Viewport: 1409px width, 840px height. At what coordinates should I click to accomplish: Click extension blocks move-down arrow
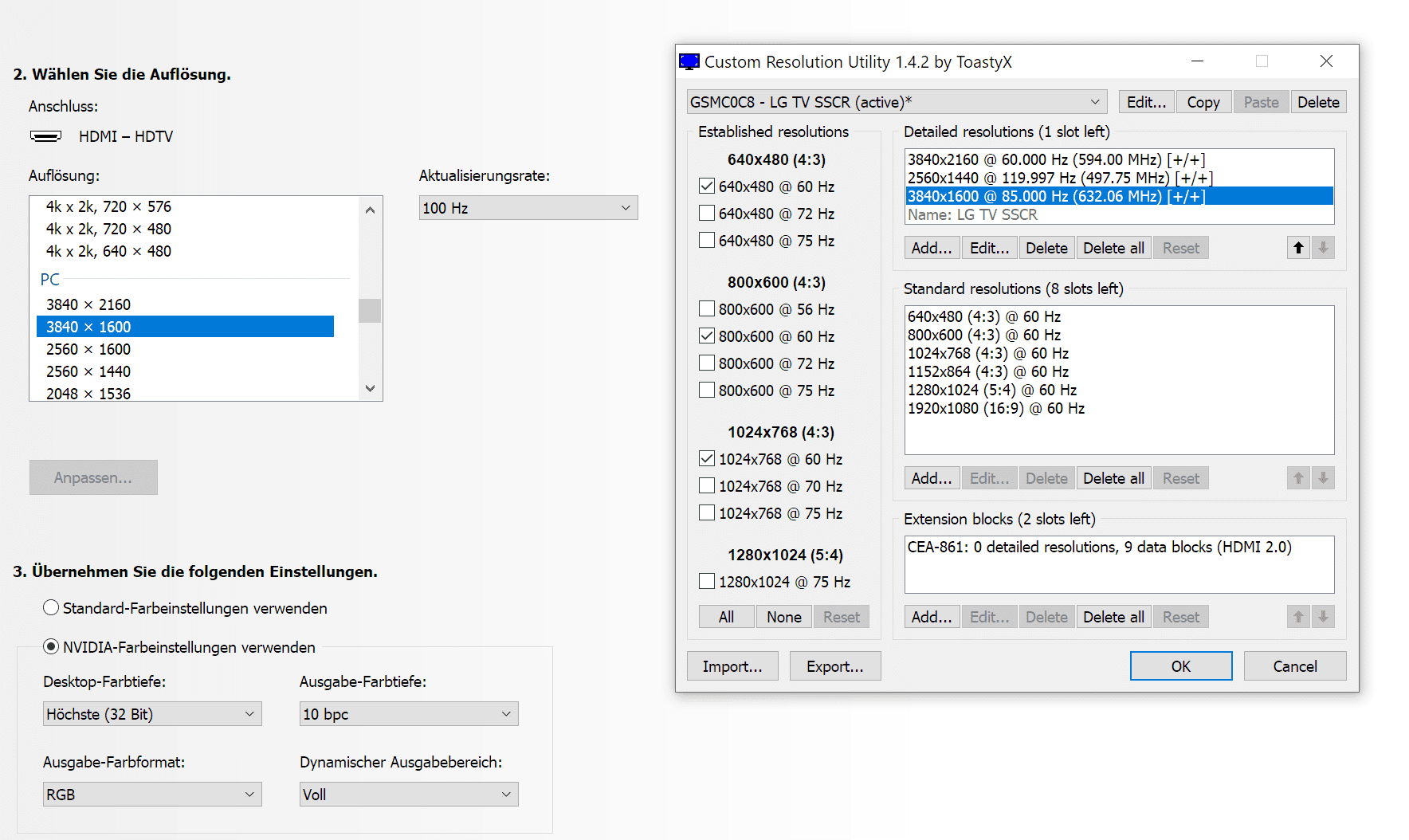coord(1323,617)
